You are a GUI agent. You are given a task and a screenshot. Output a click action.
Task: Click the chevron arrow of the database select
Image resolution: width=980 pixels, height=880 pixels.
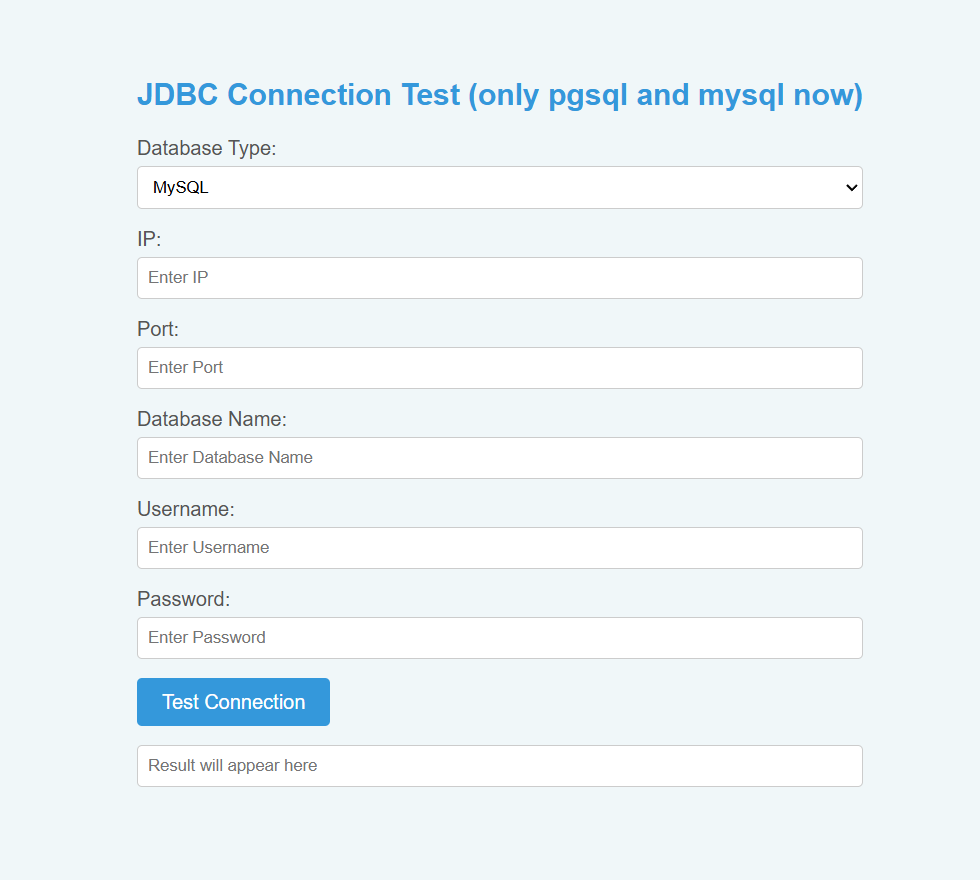tap(851, 188)
